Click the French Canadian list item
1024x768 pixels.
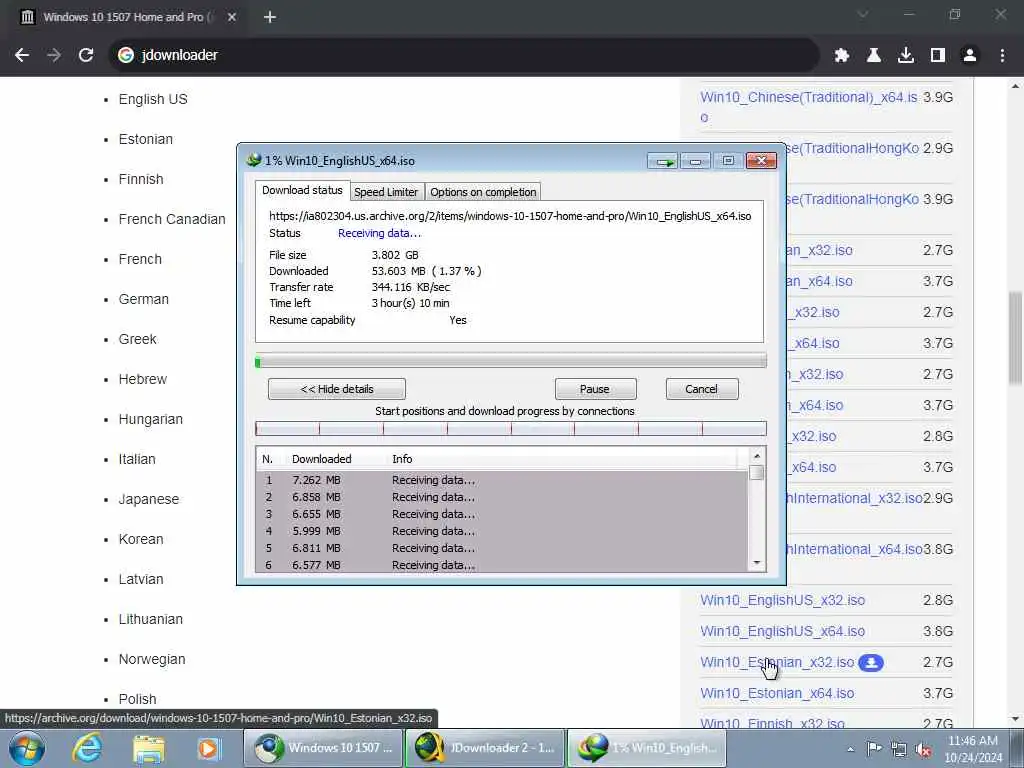click(x=172, y=219)
